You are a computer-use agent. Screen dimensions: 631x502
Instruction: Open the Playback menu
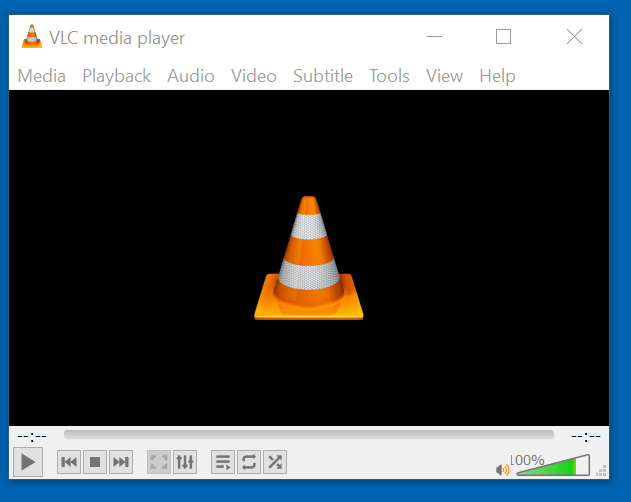(117, 76)
